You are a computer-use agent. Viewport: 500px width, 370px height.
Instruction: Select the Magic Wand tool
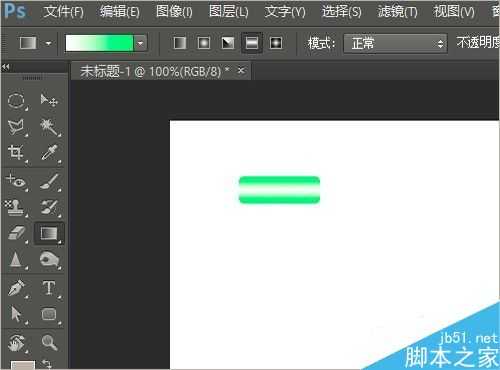tap(49, 127)
